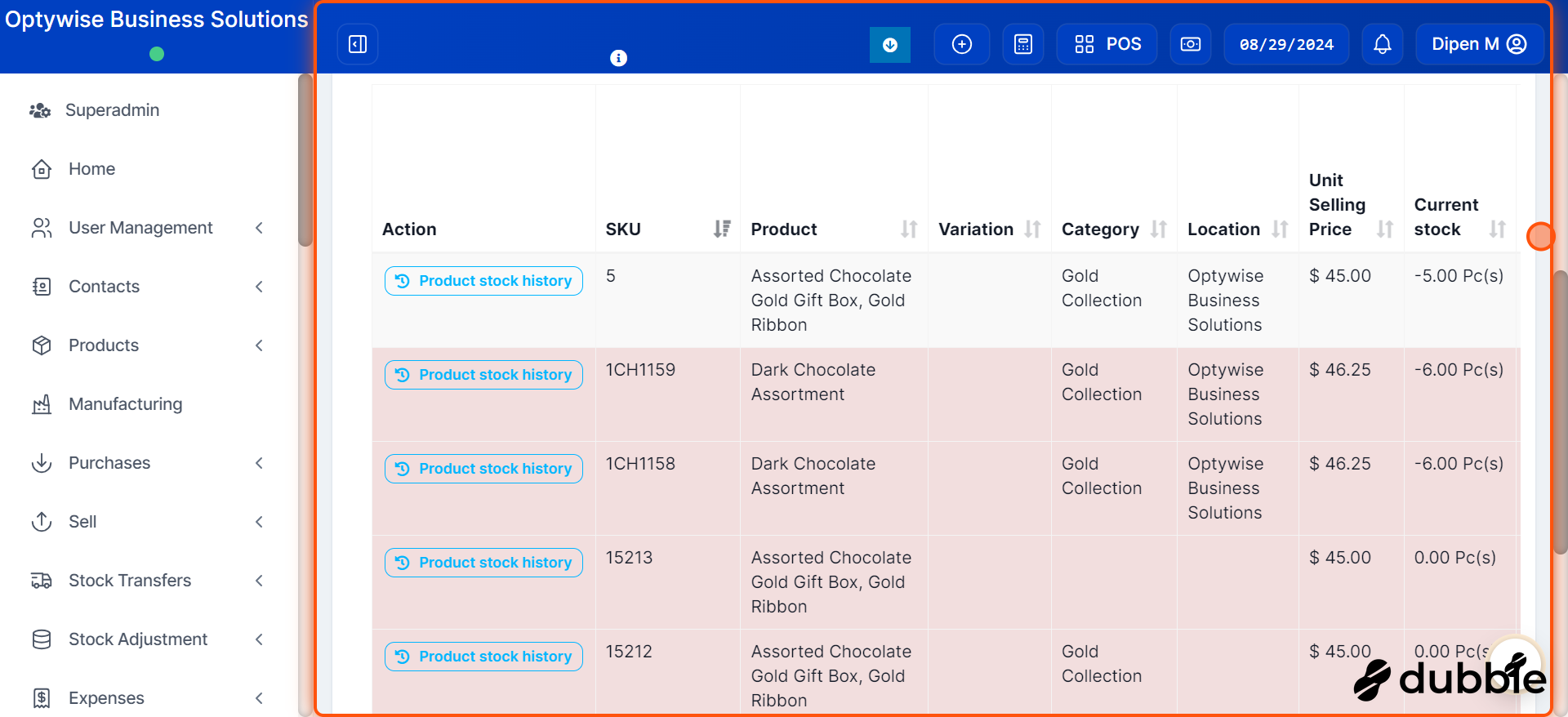Screen dimensions: 1568x717
Task: Click the Stock Adjustment database icon
Action: [x=42, y=639]
